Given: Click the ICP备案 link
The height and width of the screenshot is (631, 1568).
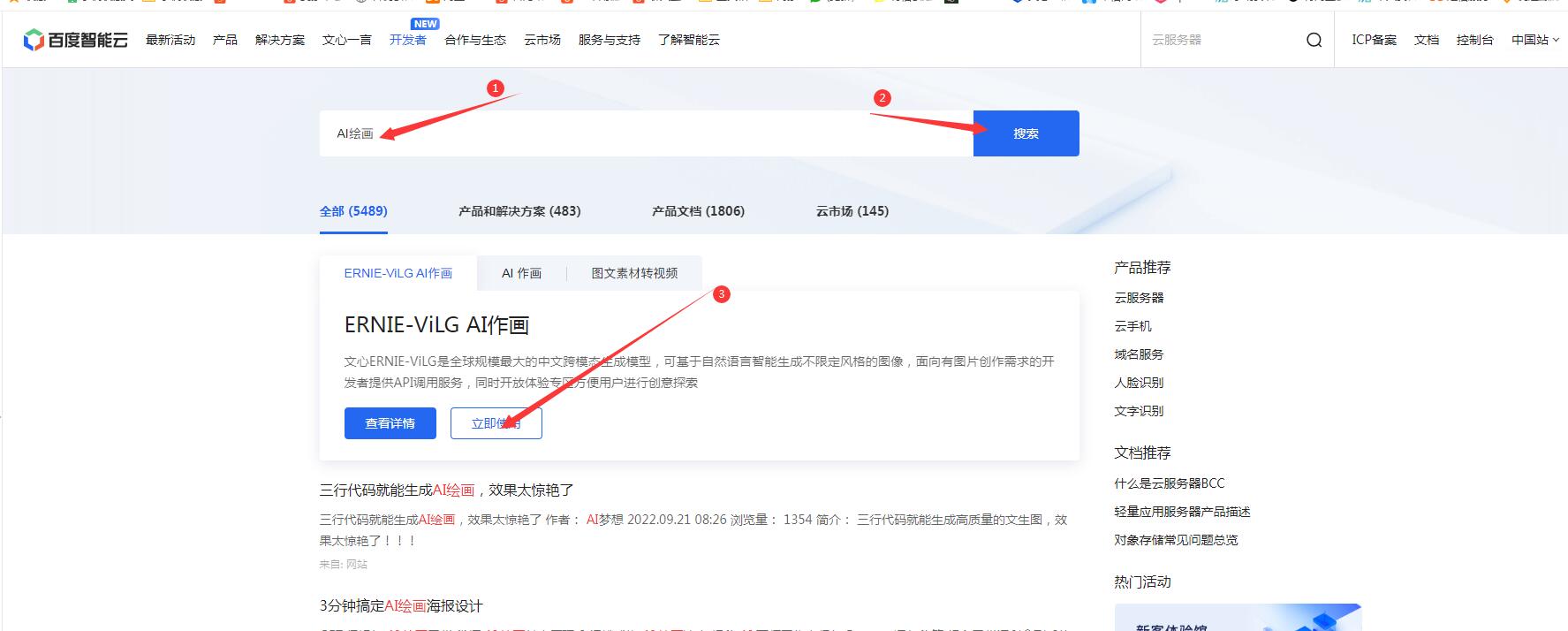Looking at the screenshot, I should coord(1374,40).
